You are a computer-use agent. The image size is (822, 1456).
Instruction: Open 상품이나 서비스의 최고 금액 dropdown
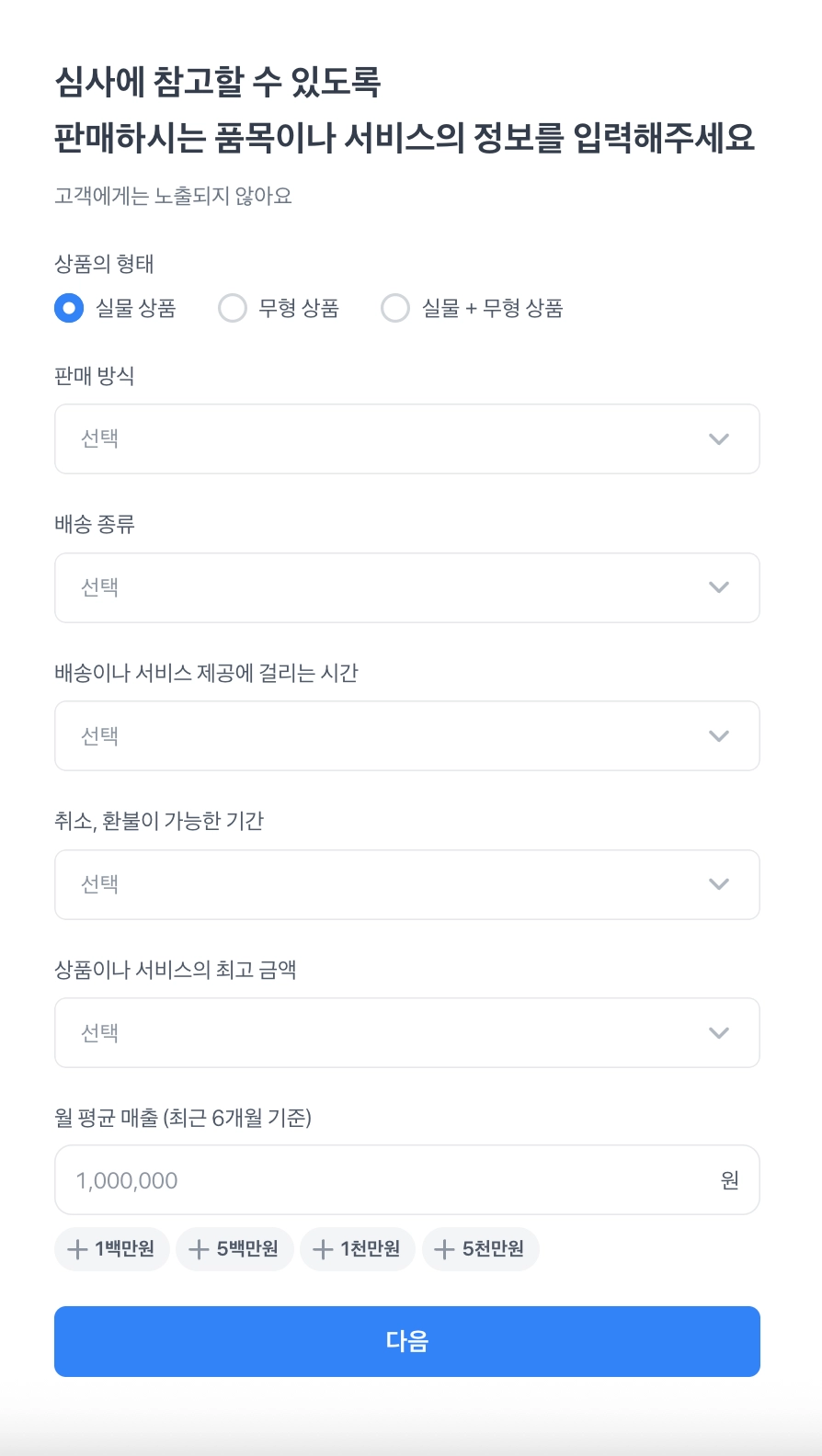pos(406,1033)
